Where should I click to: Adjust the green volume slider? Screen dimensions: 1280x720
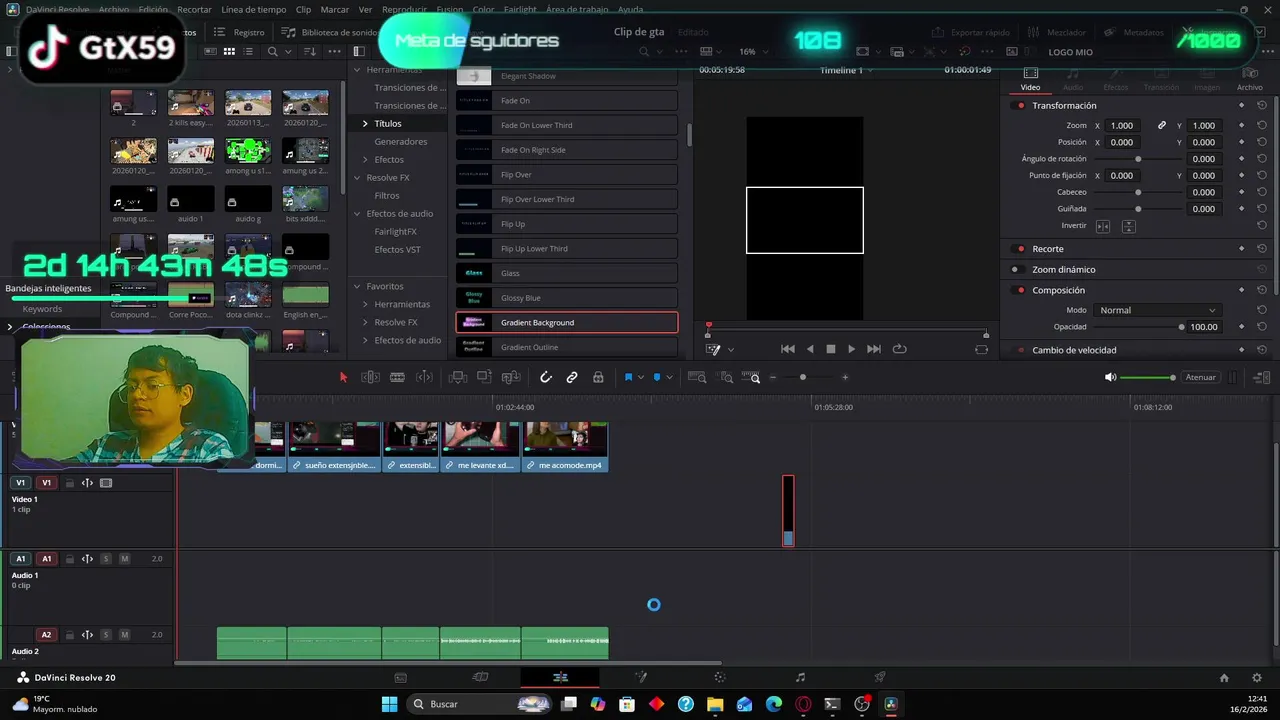[1148, 377]
